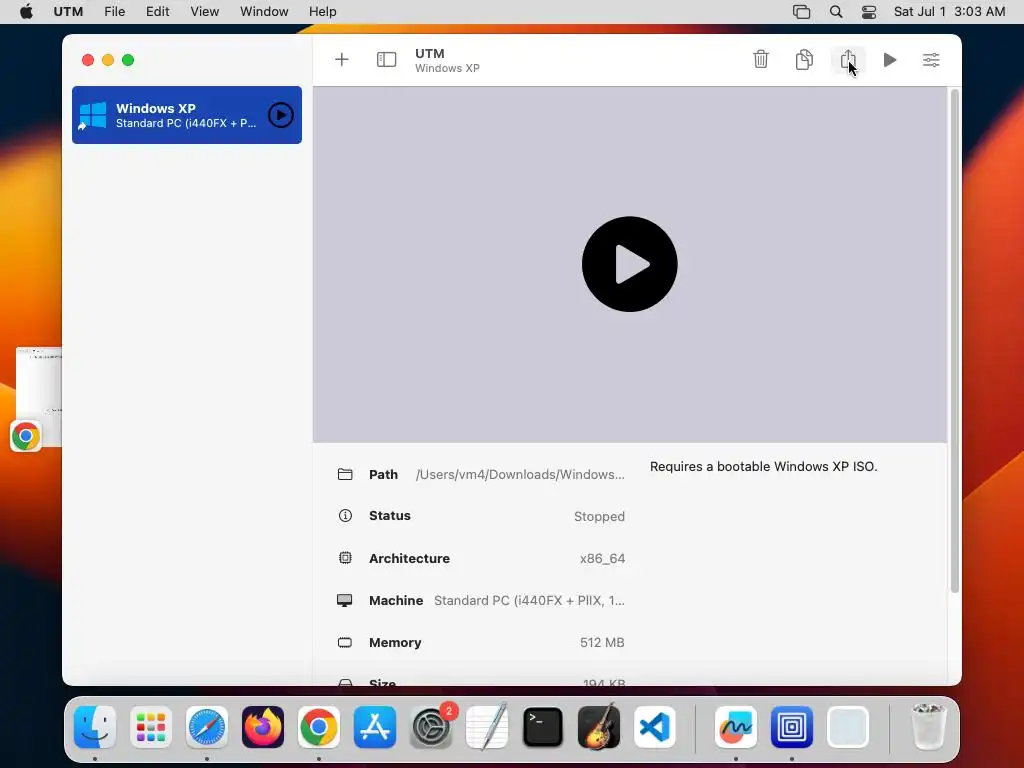
Task: Launch Firefox from the Dock
Action: click(263, 727)
